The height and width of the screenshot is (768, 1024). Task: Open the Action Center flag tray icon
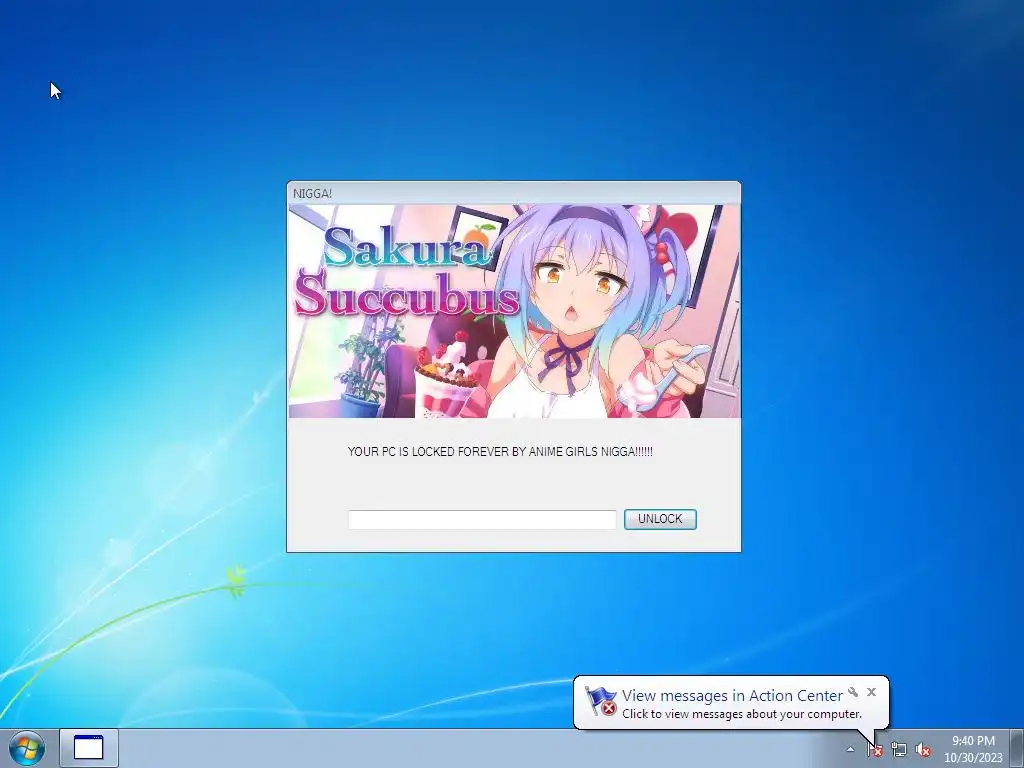874,750
